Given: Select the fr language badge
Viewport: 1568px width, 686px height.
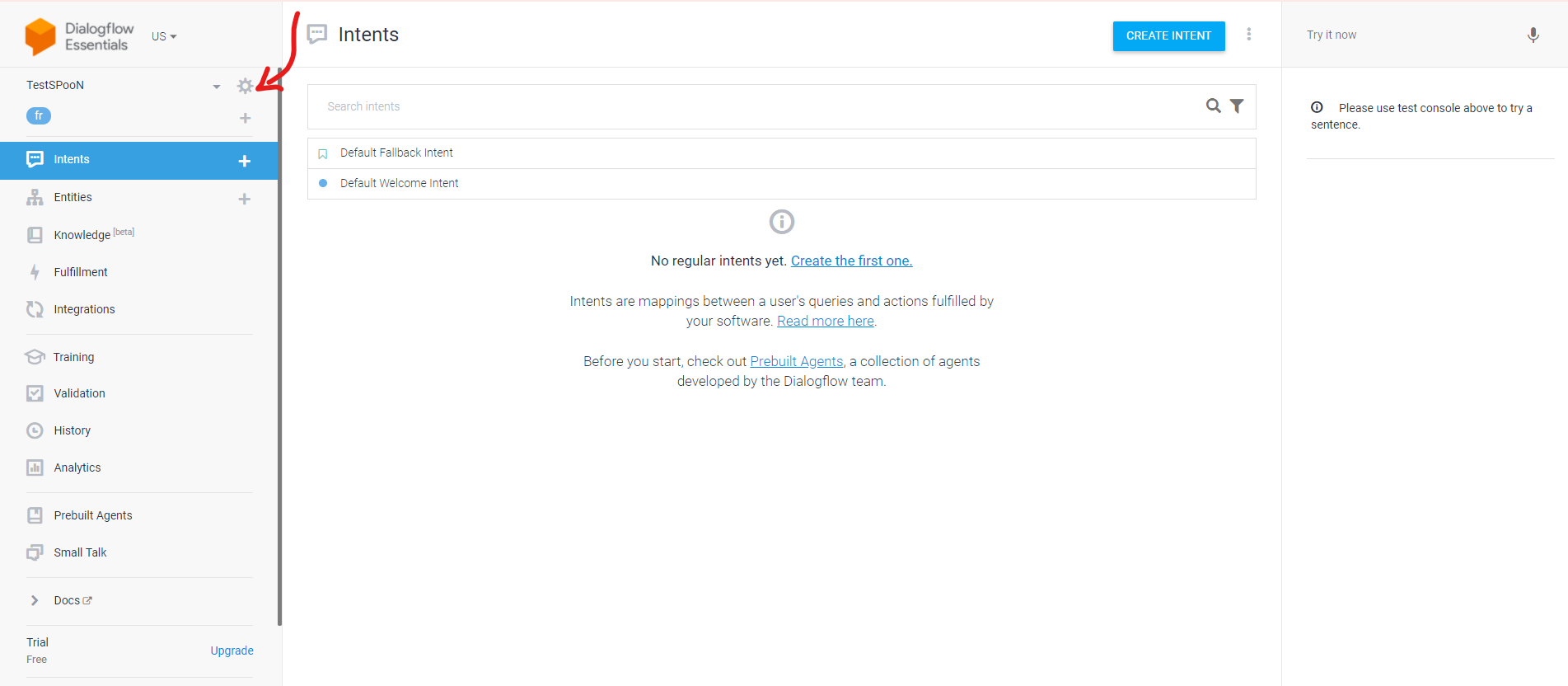Looking at the screenshot, I should click(39, 115).
